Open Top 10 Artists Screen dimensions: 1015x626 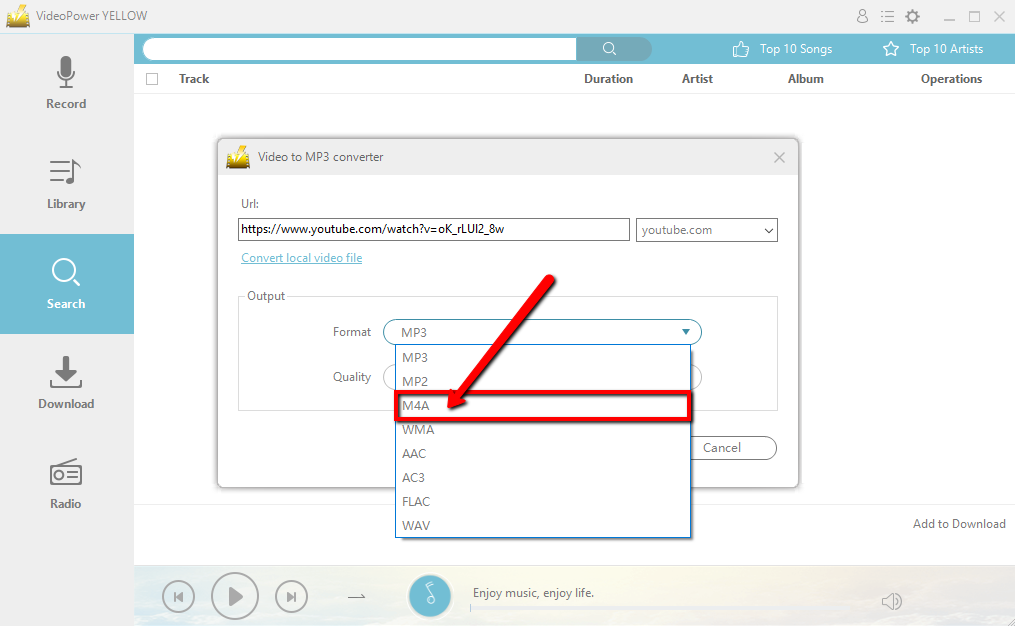click(945, 48)
